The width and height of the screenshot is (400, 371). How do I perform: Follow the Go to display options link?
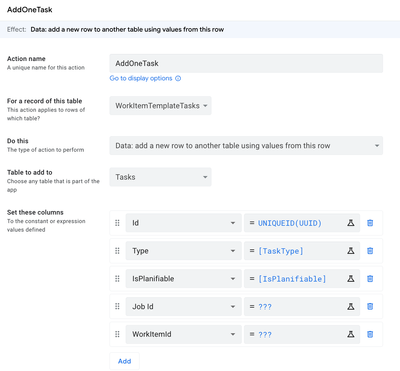point(141,78)
